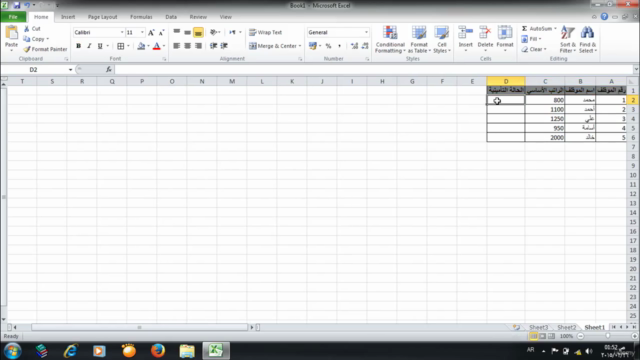Viewport: 640px width, 360px height.
Task: Open Merge & Center dropdown arrow
Action: (300, 46)
